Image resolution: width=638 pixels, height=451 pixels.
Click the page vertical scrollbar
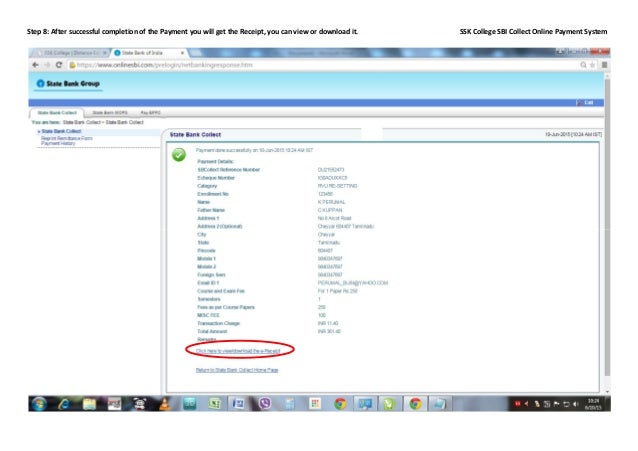[607, 228]
